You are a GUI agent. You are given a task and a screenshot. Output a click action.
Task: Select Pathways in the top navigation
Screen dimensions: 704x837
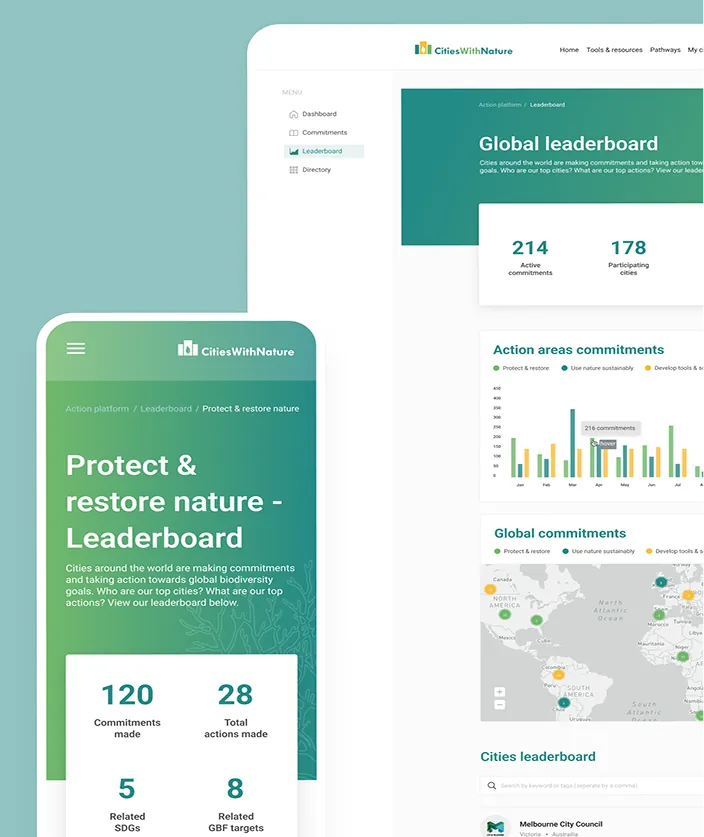pos(665,50)
